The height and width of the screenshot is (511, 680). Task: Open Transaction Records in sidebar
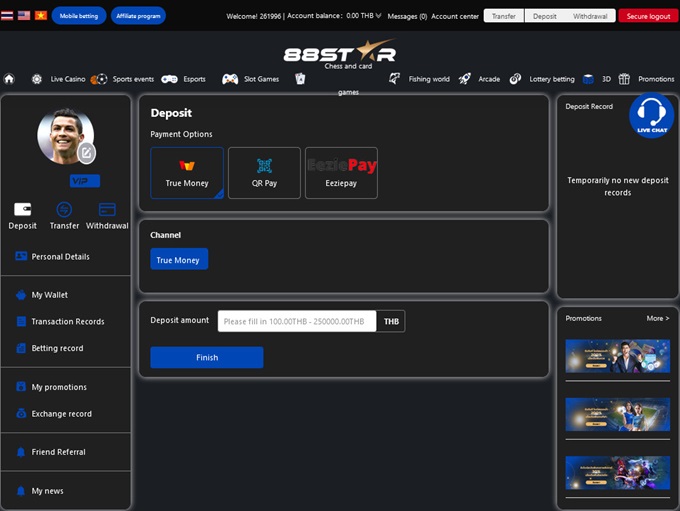(x=67, y=322)
